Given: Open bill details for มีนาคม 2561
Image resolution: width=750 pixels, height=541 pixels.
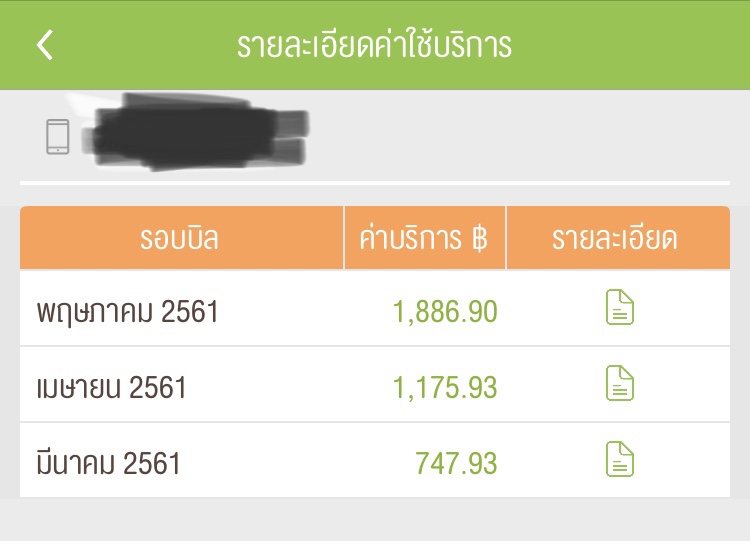Looking at the screenshot, I should (620, 459).
